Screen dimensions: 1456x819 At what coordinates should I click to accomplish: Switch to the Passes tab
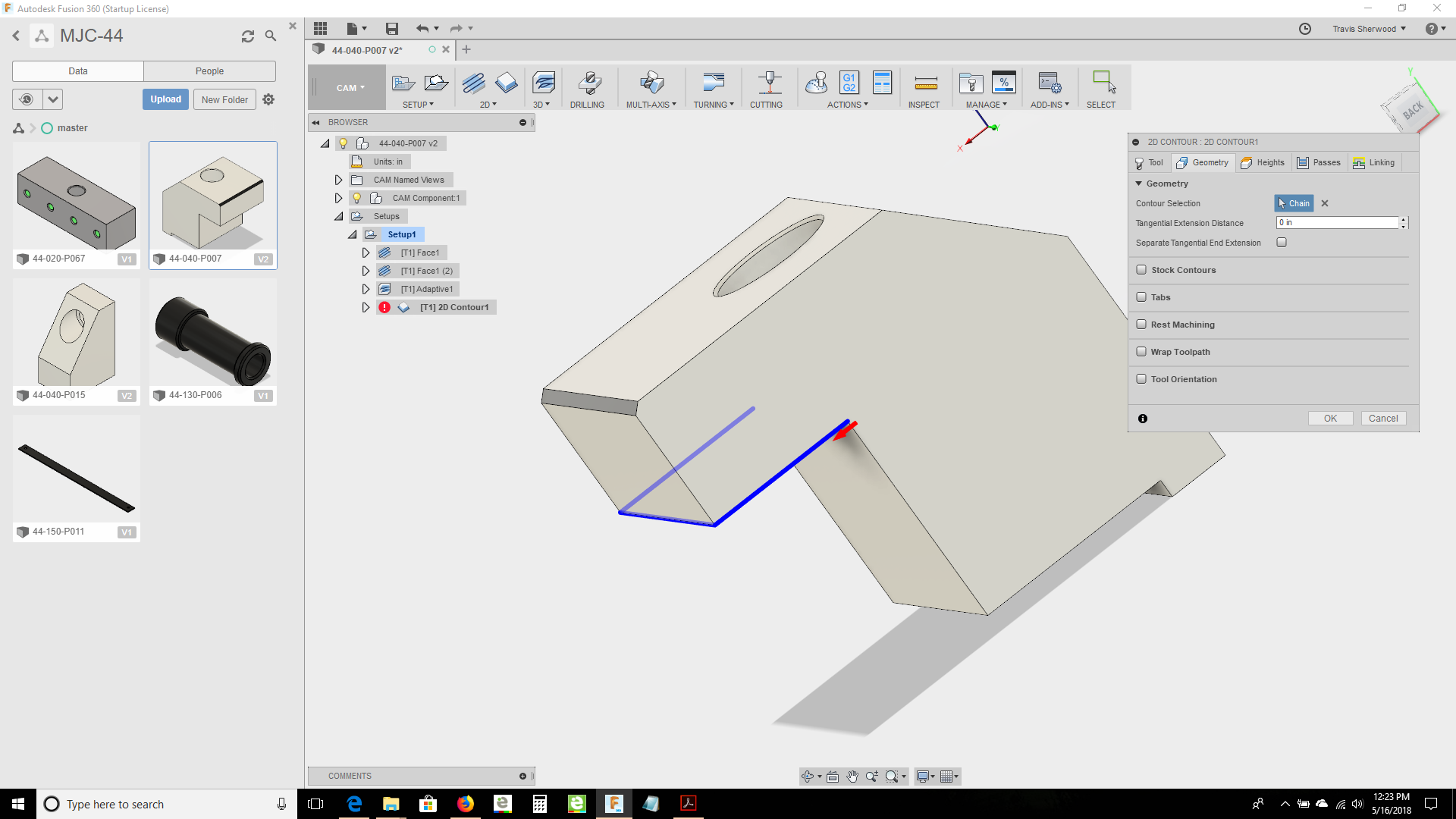(x=1319, y=162)
